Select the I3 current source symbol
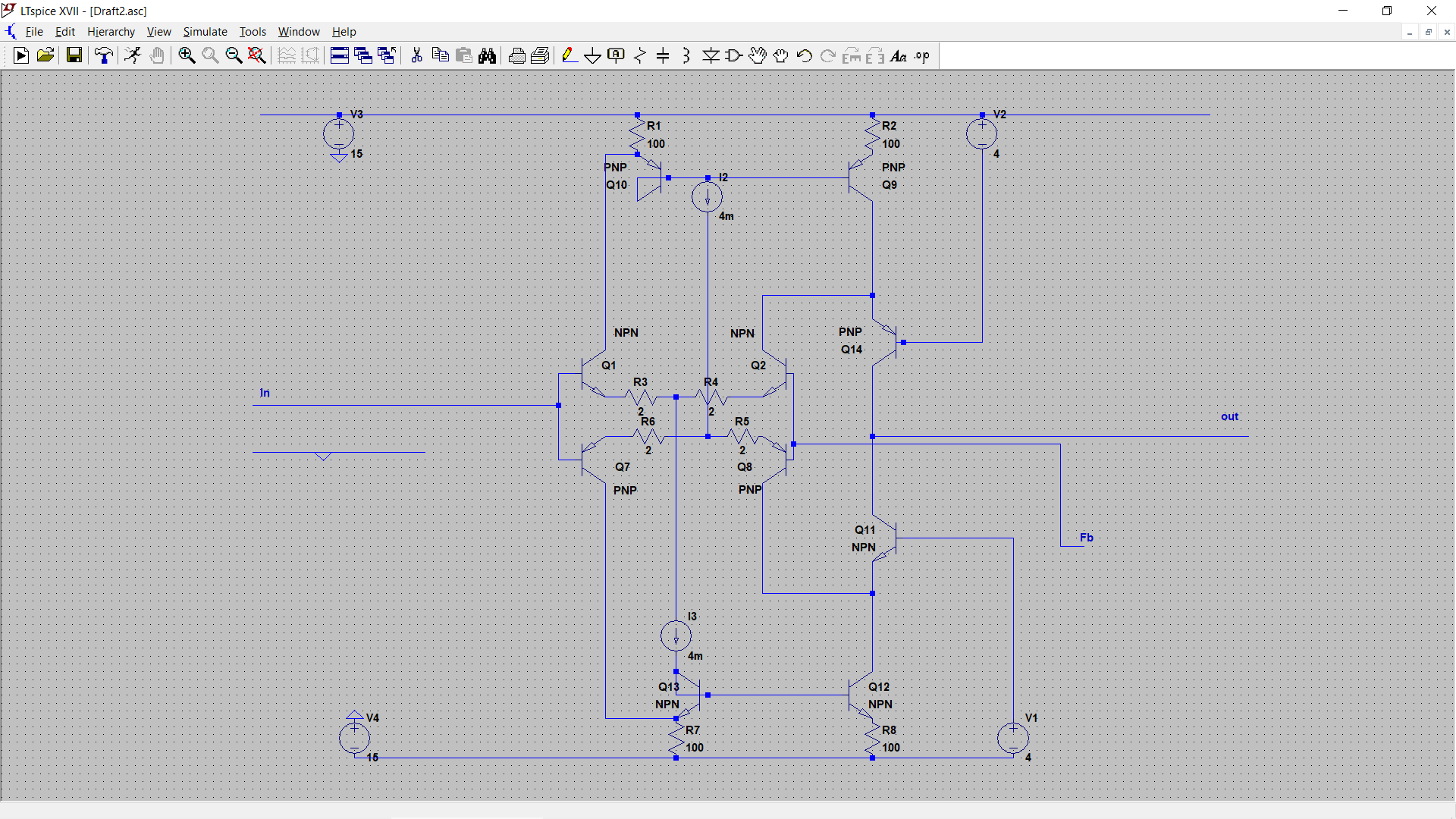Screen dimensions: 1456x819 (676, 635)
